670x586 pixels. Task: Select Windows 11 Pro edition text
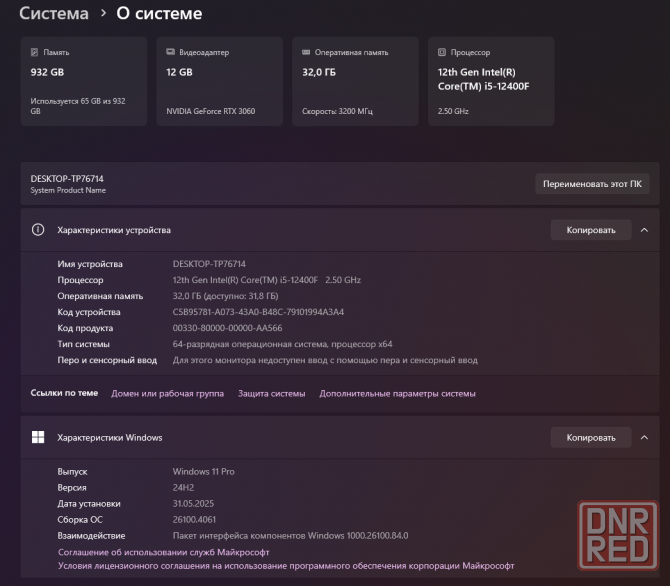[204, 471]
